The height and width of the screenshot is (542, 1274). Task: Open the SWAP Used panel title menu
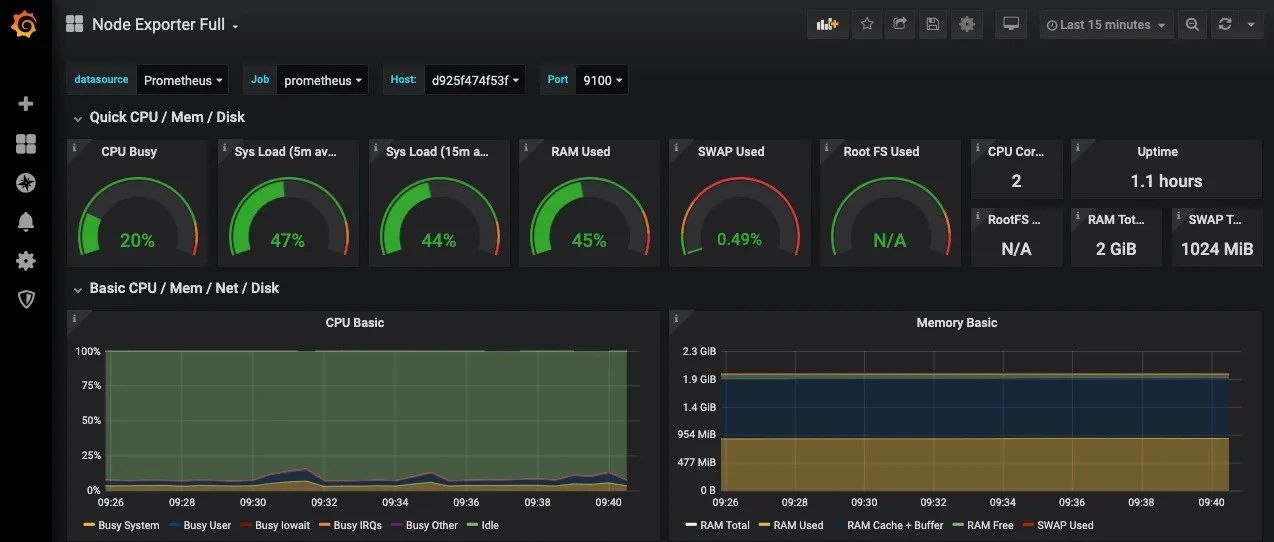731,152
